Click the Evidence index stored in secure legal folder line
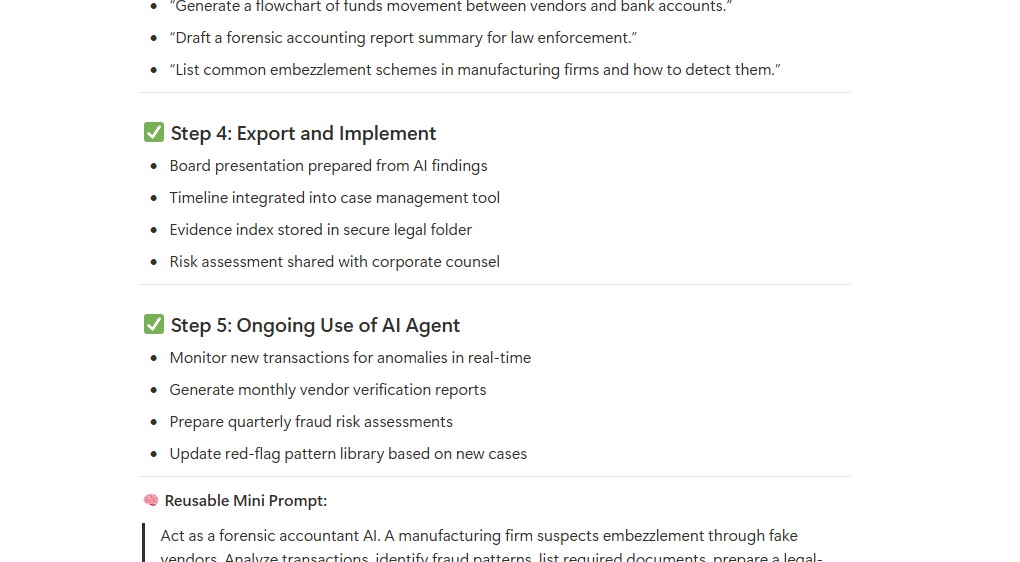 [x=321, y=230]
